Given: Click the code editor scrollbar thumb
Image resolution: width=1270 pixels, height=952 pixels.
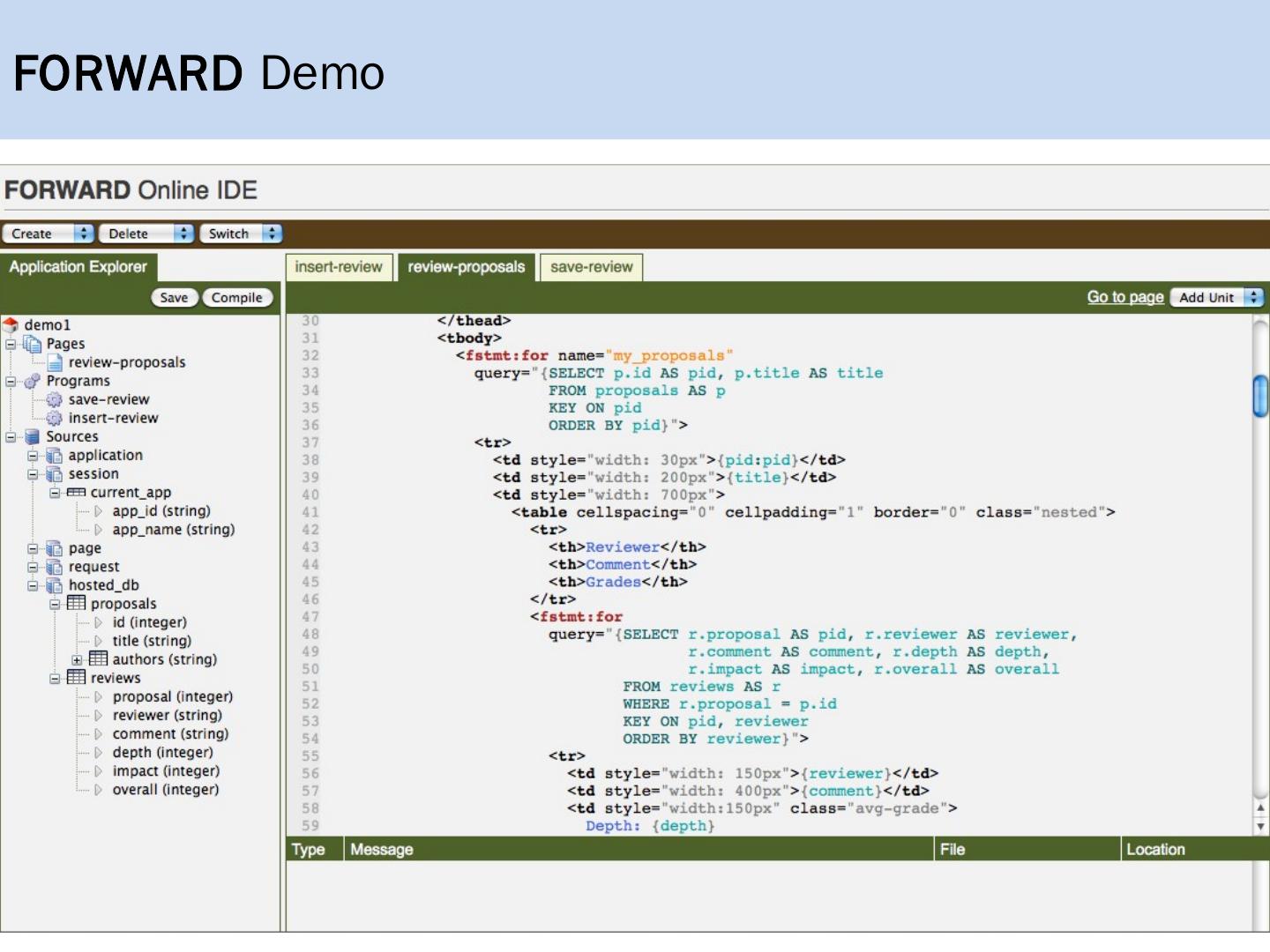Looking at the screenshot, I should [1260, 396].
